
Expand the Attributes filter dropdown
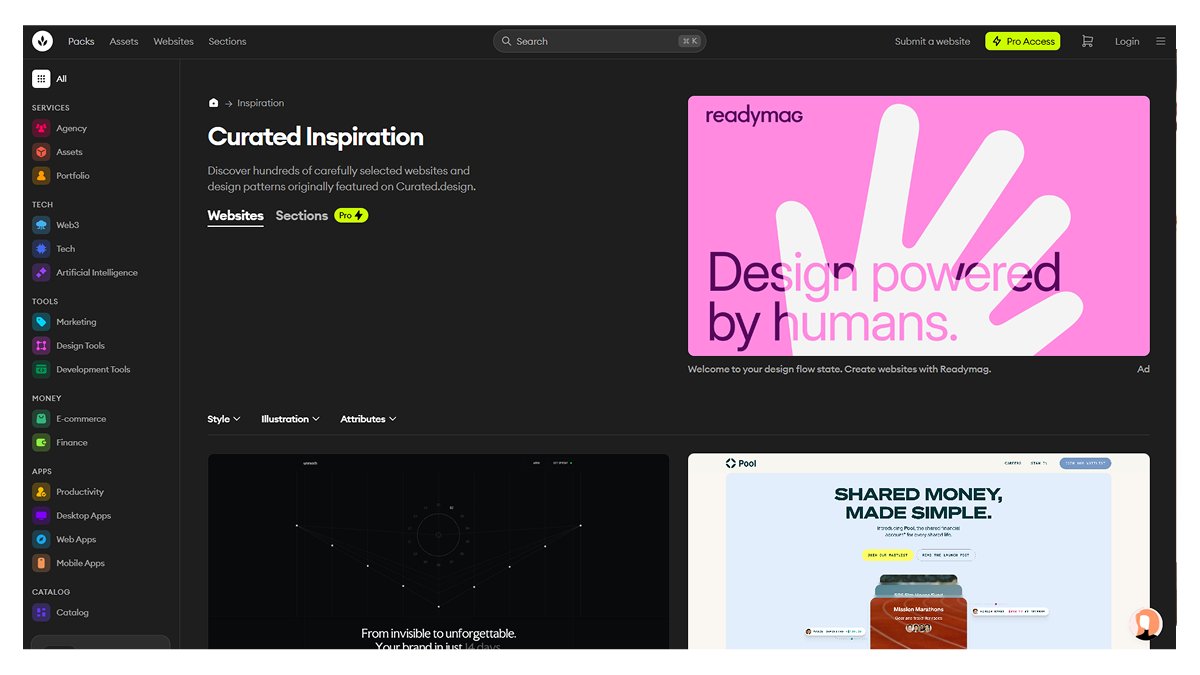pos(368,419)
